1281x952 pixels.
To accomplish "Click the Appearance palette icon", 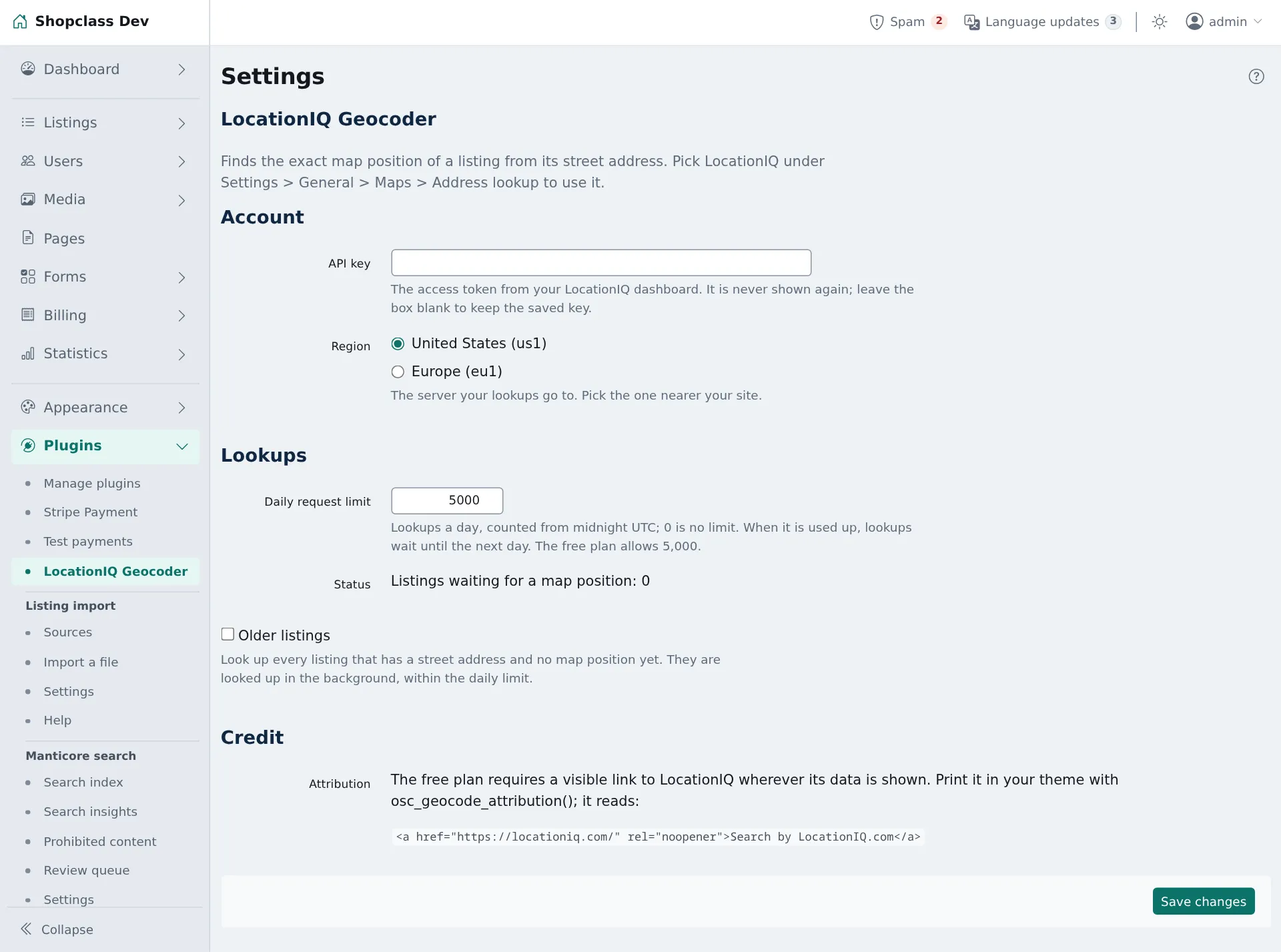I will (x=27, y=407).
